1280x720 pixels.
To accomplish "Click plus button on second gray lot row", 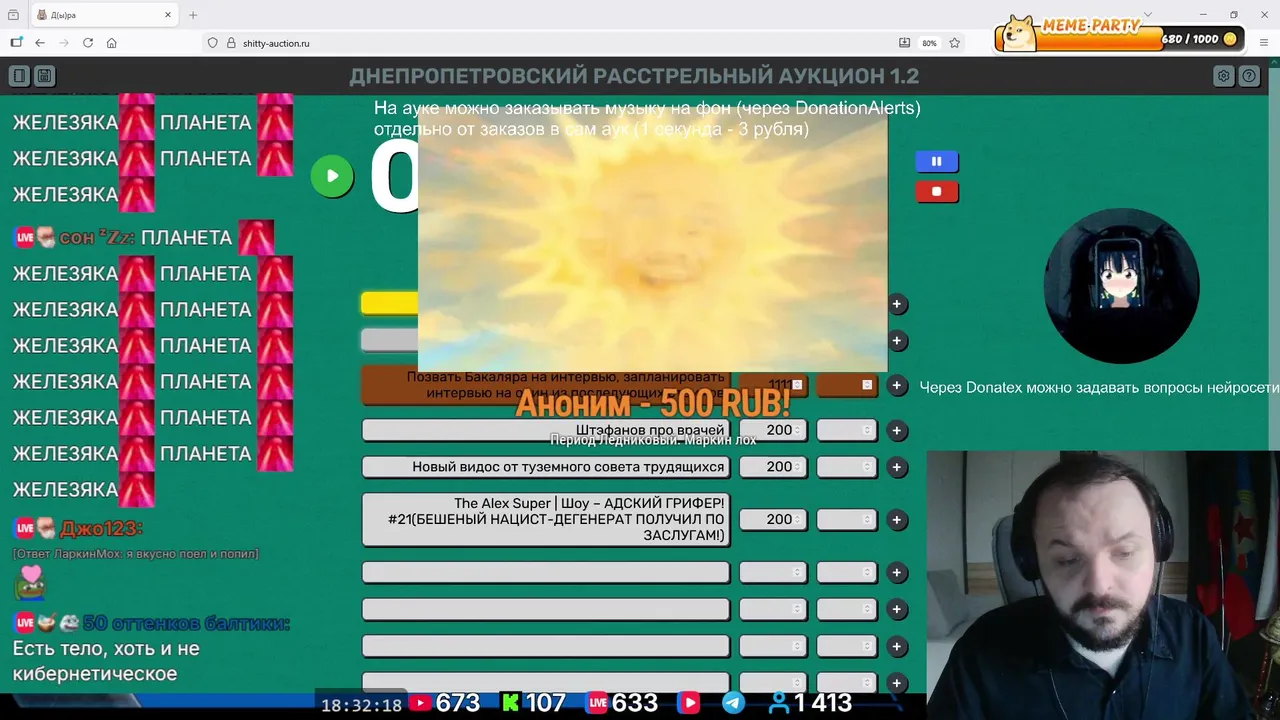I will [897, 341].
